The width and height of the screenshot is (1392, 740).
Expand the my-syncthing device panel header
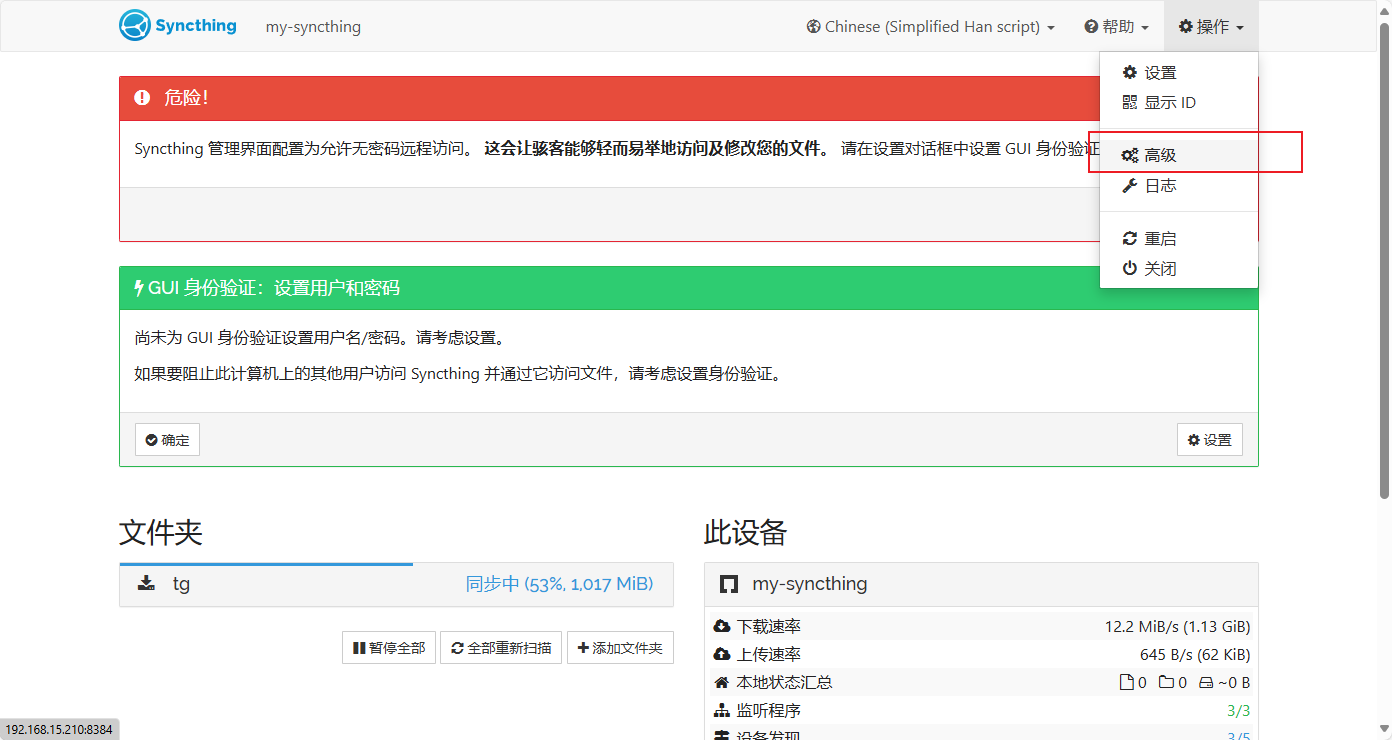pyautogui.click(x=981, y=584)
